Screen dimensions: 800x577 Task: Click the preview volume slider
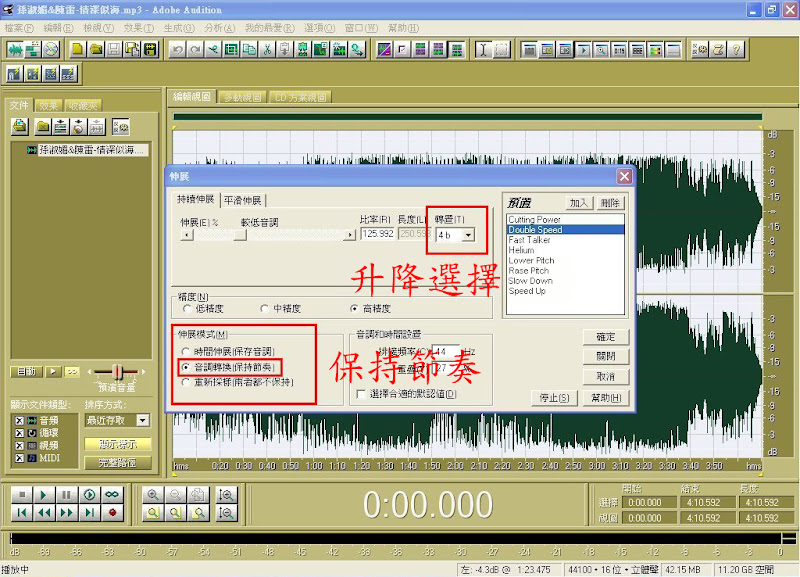(117, 371)
